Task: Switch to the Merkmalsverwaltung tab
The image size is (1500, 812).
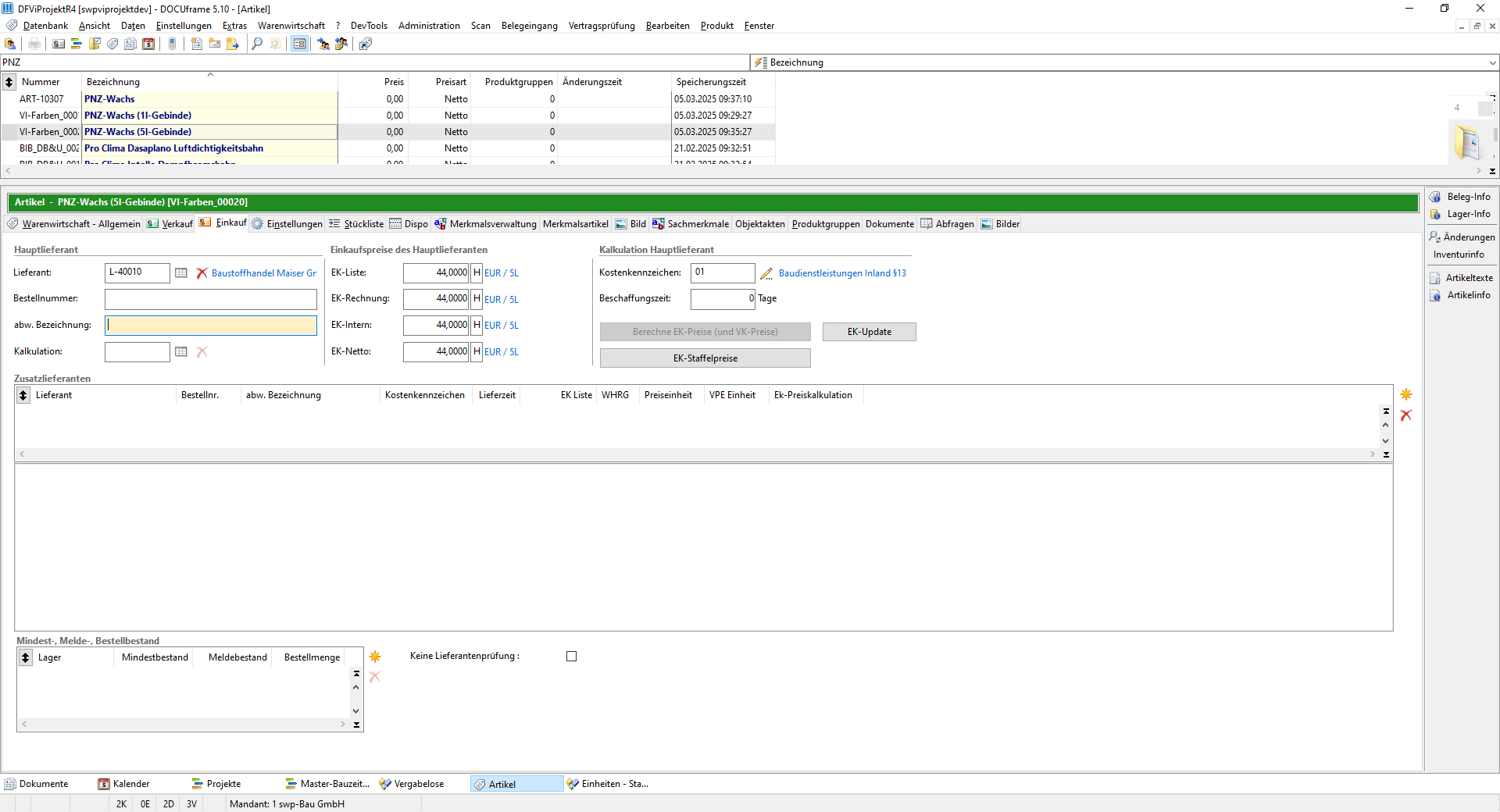Action: click(485, 224)
